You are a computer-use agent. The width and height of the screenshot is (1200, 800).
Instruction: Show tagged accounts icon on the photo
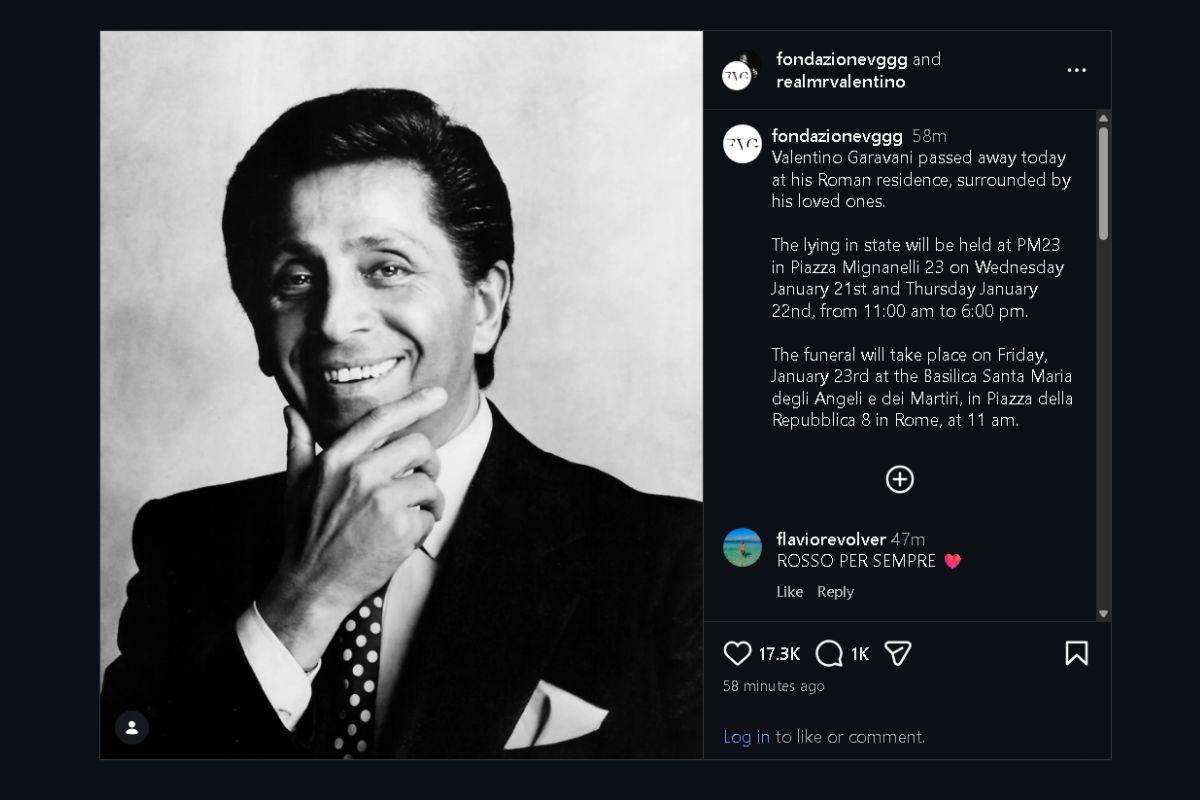point(131,728)
